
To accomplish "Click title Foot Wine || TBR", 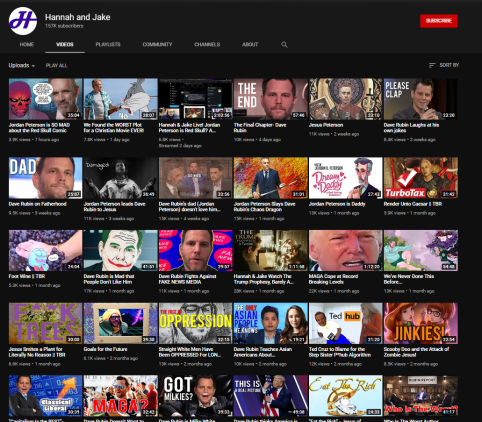I will click(x=27, y=276).
